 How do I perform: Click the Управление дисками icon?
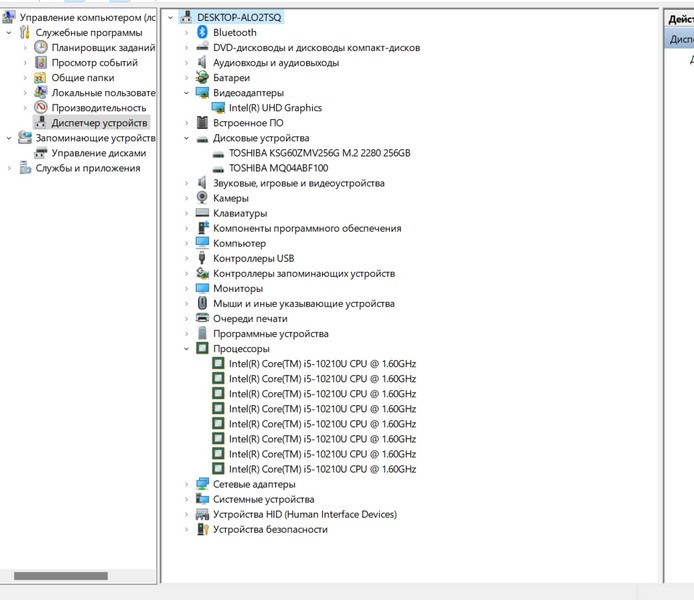[x=41, y=153]
